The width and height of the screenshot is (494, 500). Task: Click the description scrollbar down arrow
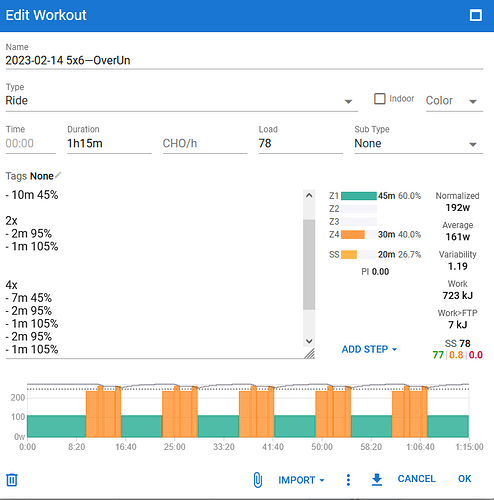tap(309, 341)
